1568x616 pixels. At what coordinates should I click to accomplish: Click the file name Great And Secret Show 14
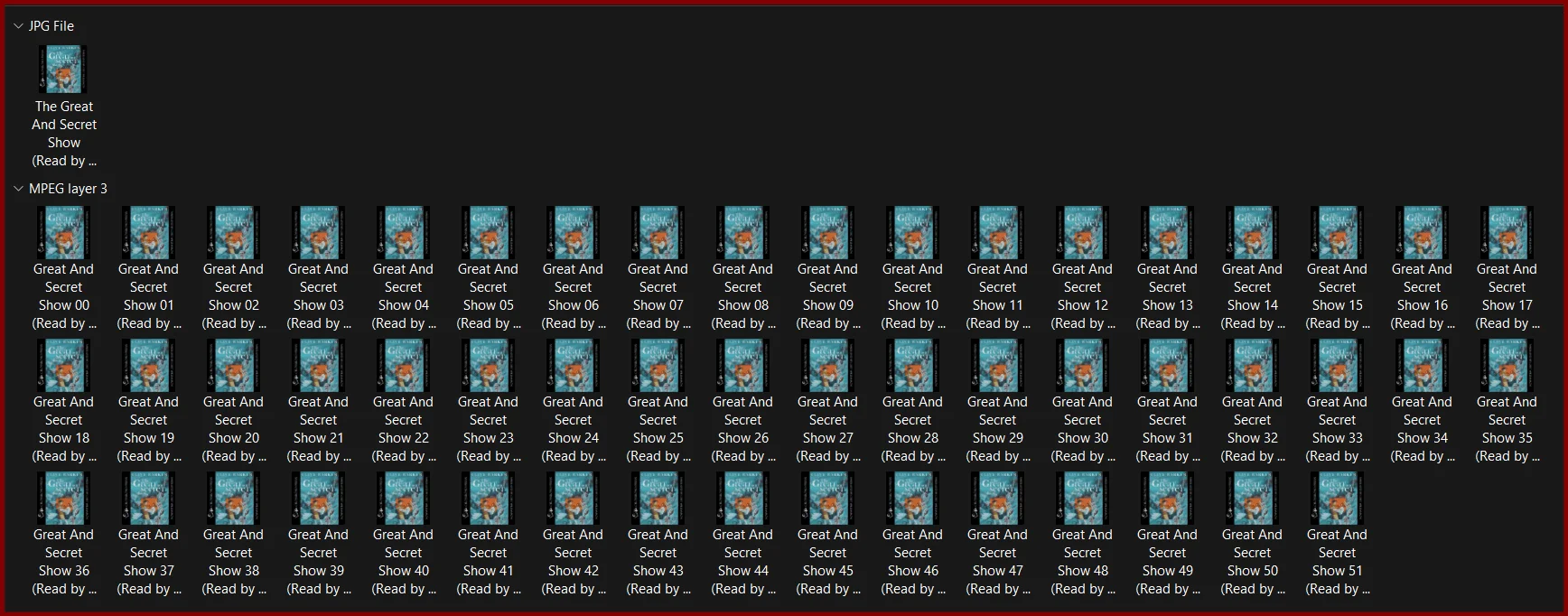(1253, 296)
